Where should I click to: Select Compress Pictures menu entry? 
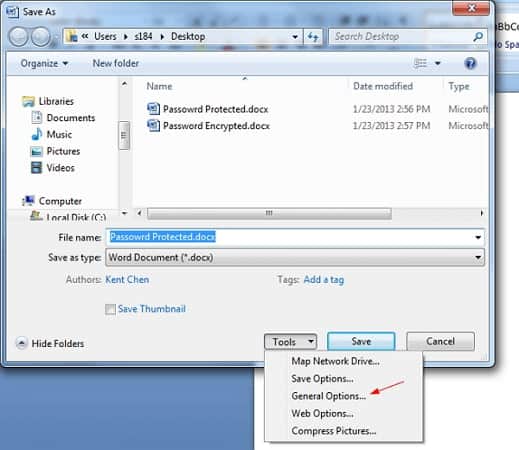334,431
